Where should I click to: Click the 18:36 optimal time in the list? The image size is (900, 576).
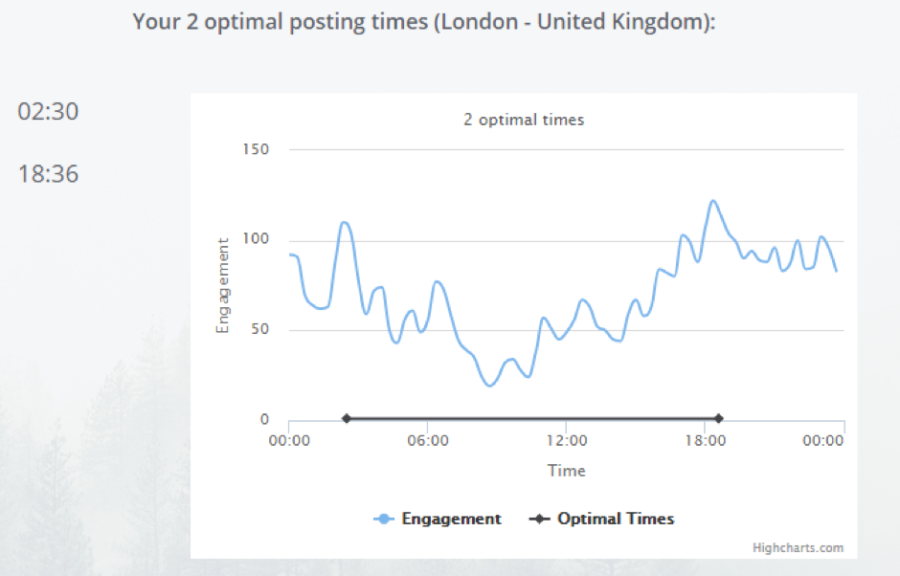[48, 175]
